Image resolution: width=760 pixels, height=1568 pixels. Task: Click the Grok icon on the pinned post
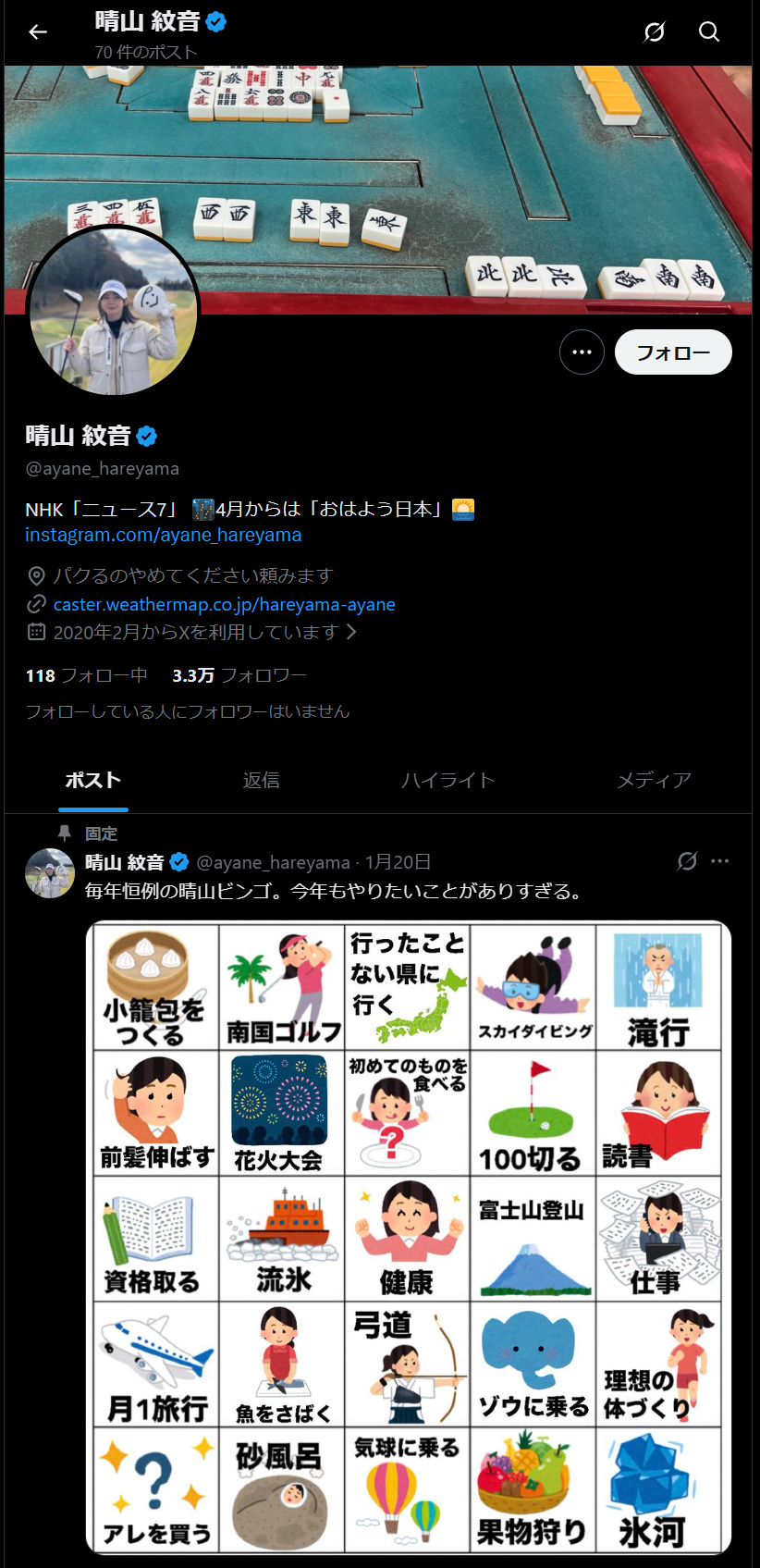pyautogui.click(x=687, y=861)
